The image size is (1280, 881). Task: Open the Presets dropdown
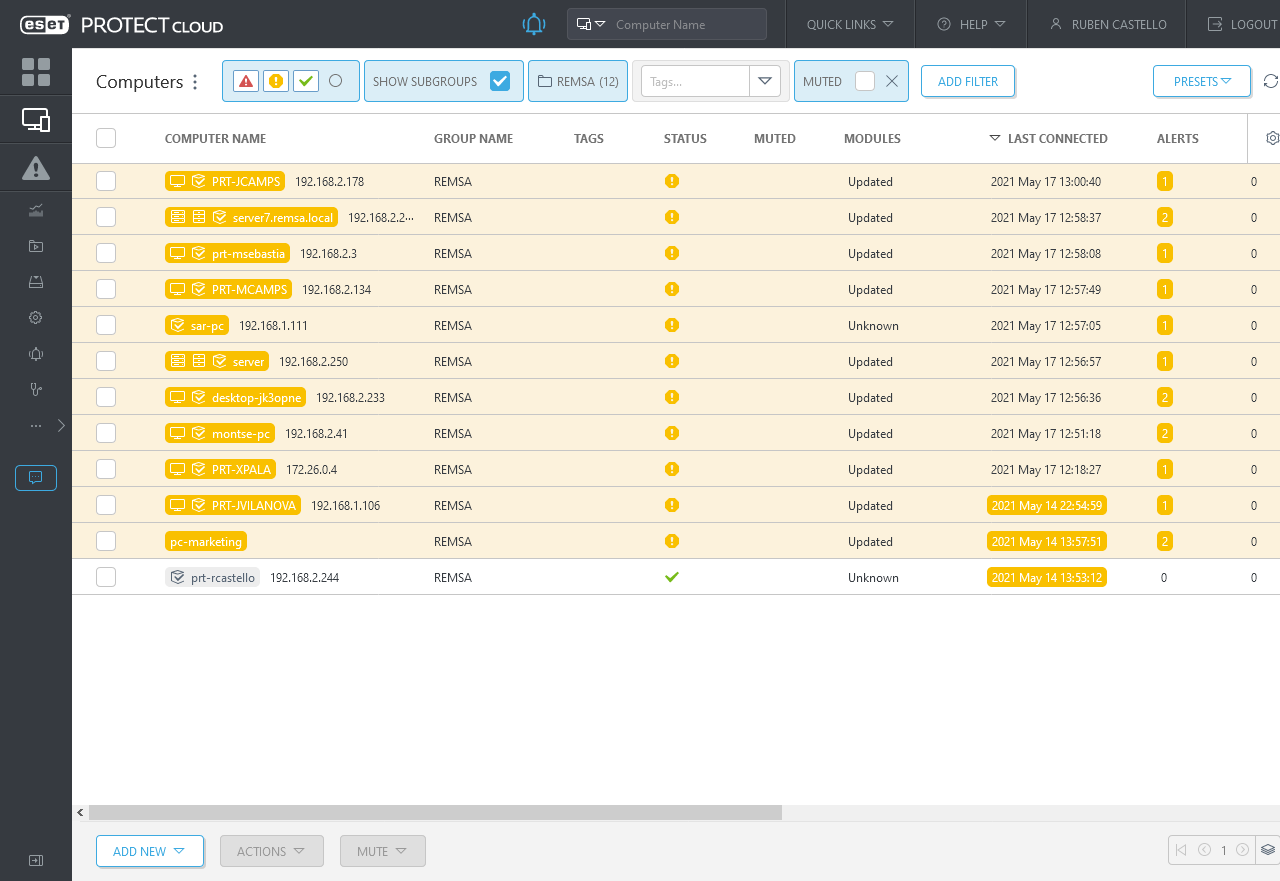[x=1202, y=81]
